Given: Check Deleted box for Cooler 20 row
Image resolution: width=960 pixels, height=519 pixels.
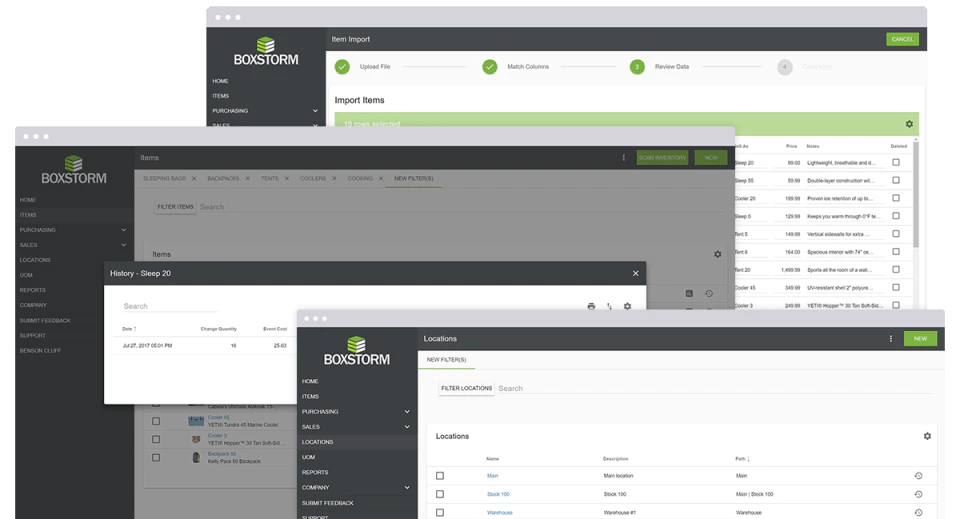Looking at the screenshot, I should (896, 198).
